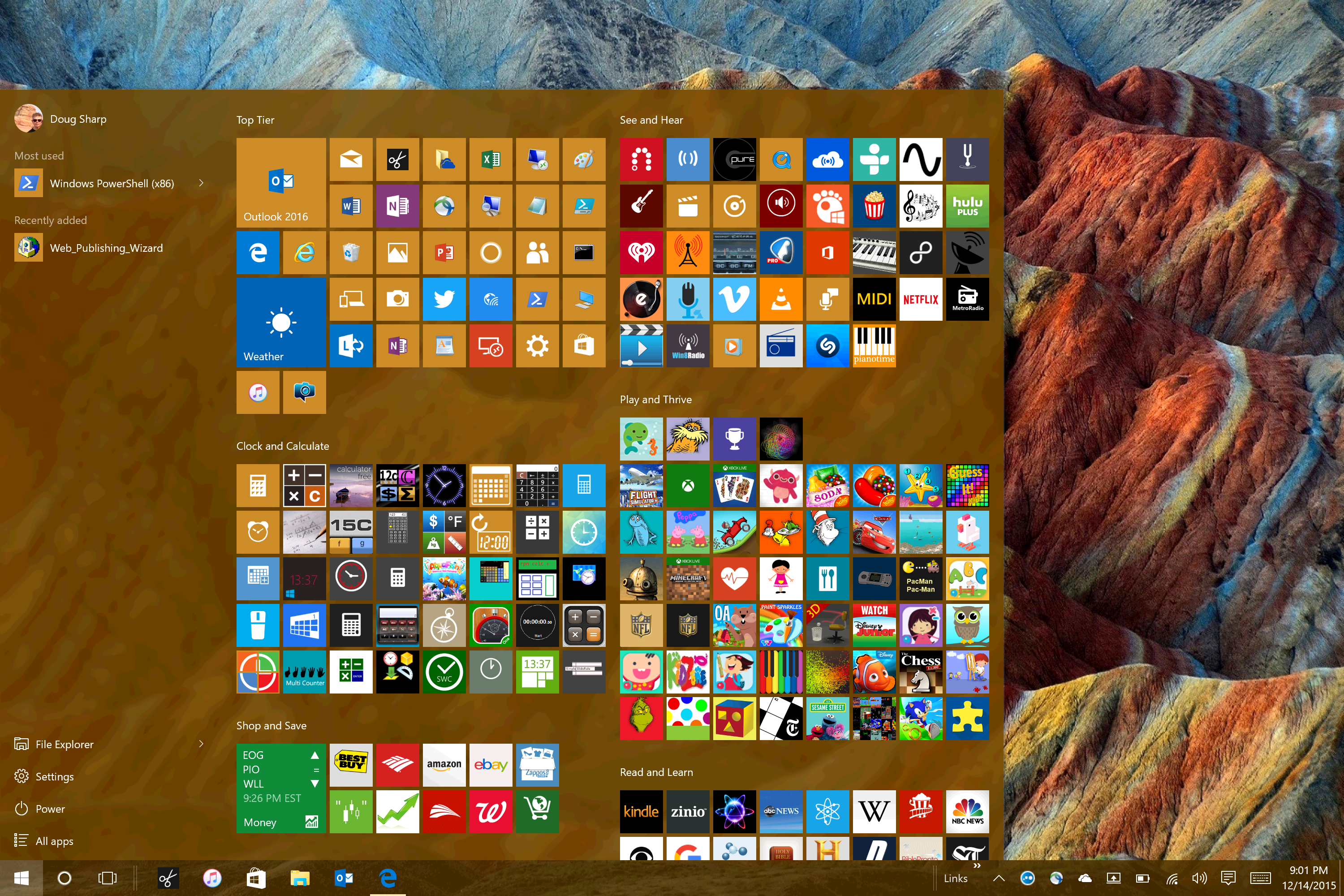Image resolution: width=1344 pixels, height=896 pixels.
Task: Open the Minecraft tile
Action: point(688,578)
